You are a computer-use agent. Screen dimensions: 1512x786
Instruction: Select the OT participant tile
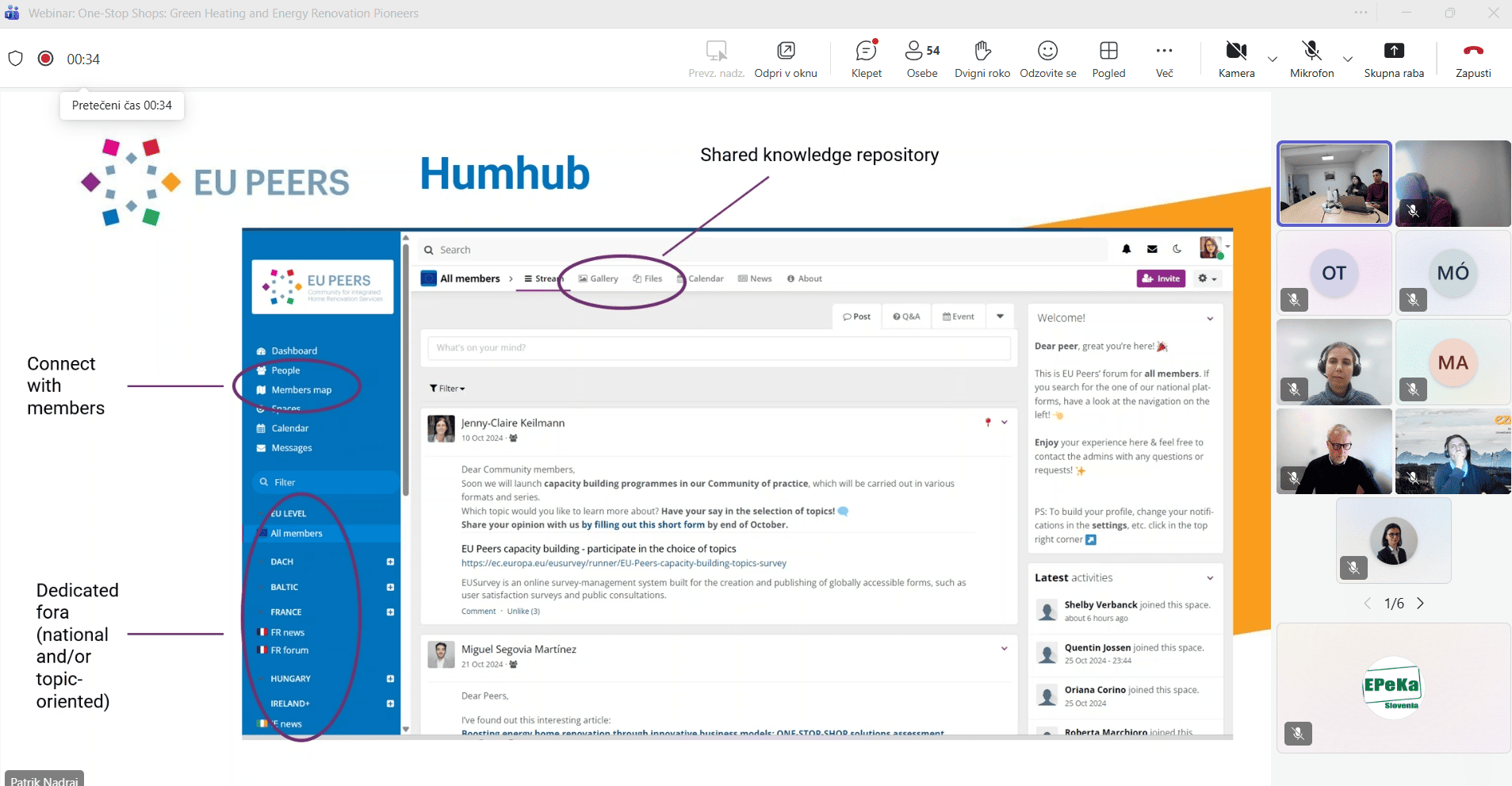click(x=1334, y=273)
